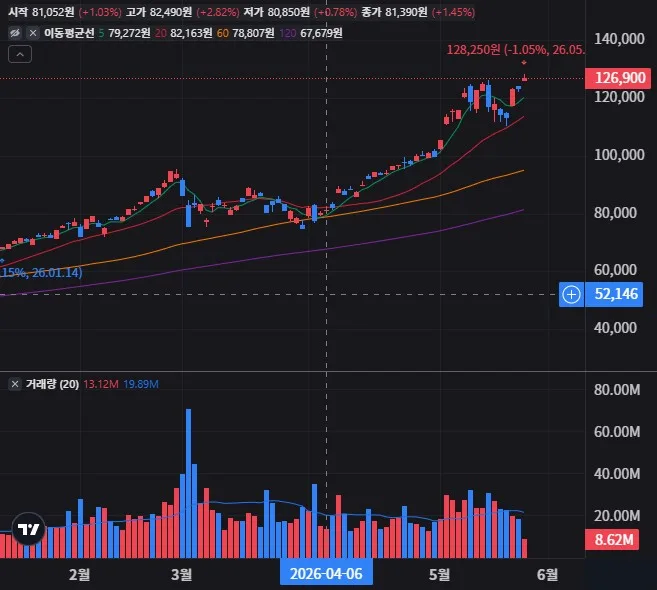Click the 2월 time axis label
The image size is (657, 590).
pos(80,574)
